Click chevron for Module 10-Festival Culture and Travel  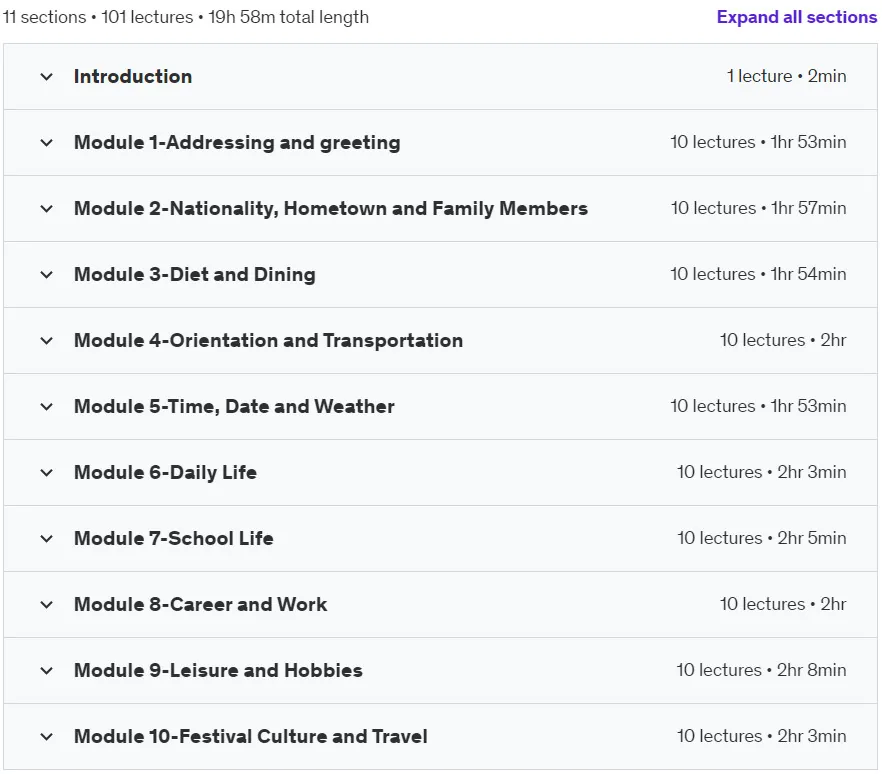pyautogui.click(x=47, y=737)
